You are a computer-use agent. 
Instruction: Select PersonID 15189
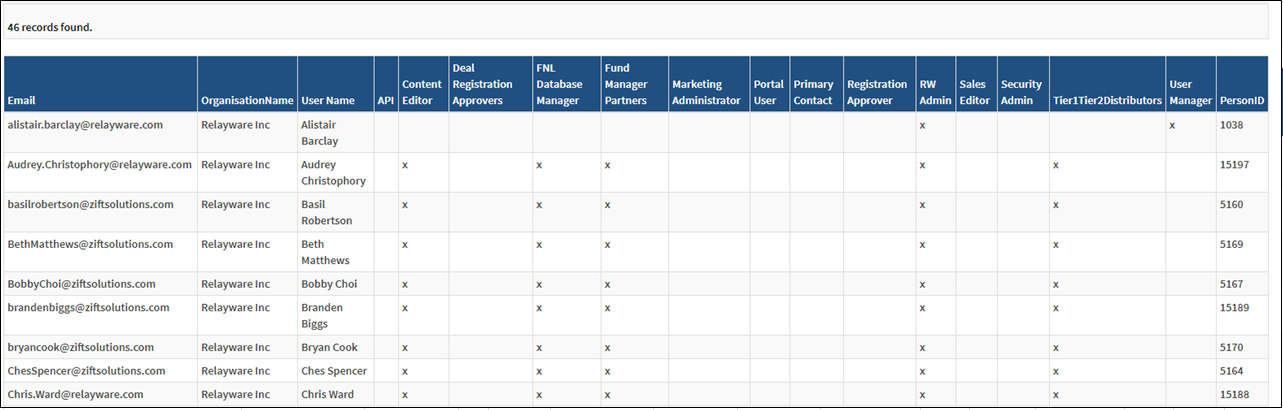pyautogui.click(x=1235, y=308)
